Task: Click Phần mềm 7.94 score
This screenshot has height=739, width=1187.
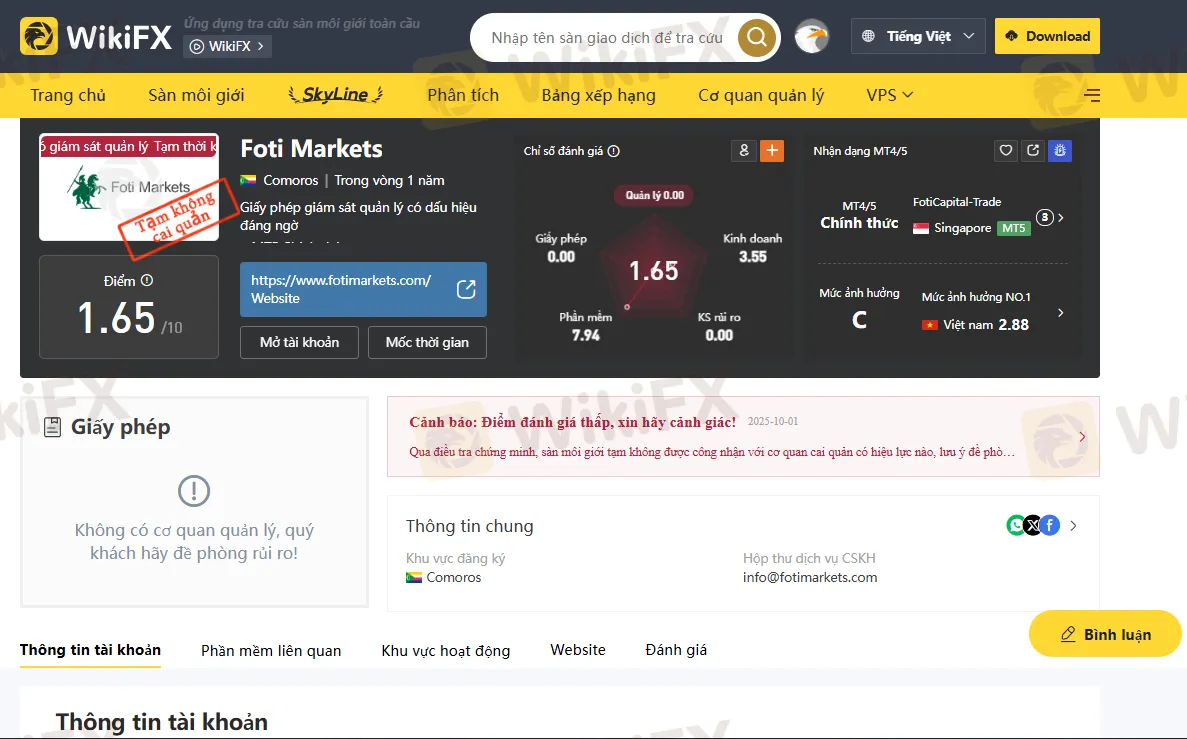Action: (586, 326)
